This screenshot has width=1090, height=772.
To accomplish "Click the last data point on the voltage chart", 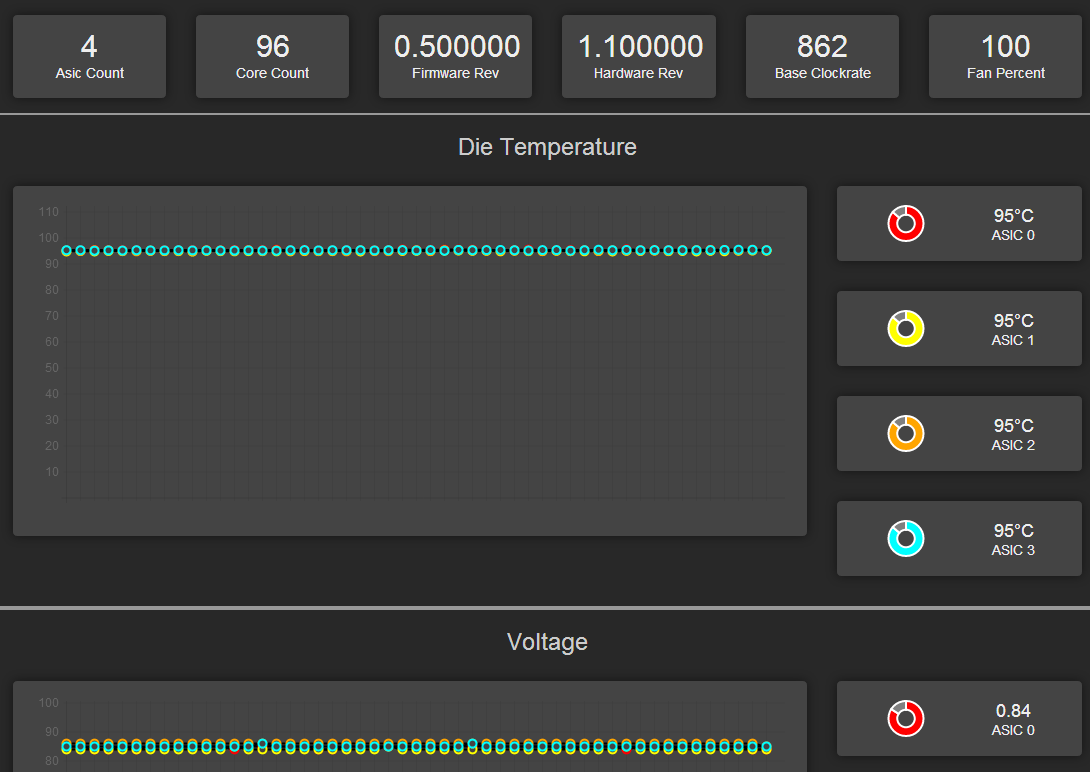I will click(x=766, y=747).
